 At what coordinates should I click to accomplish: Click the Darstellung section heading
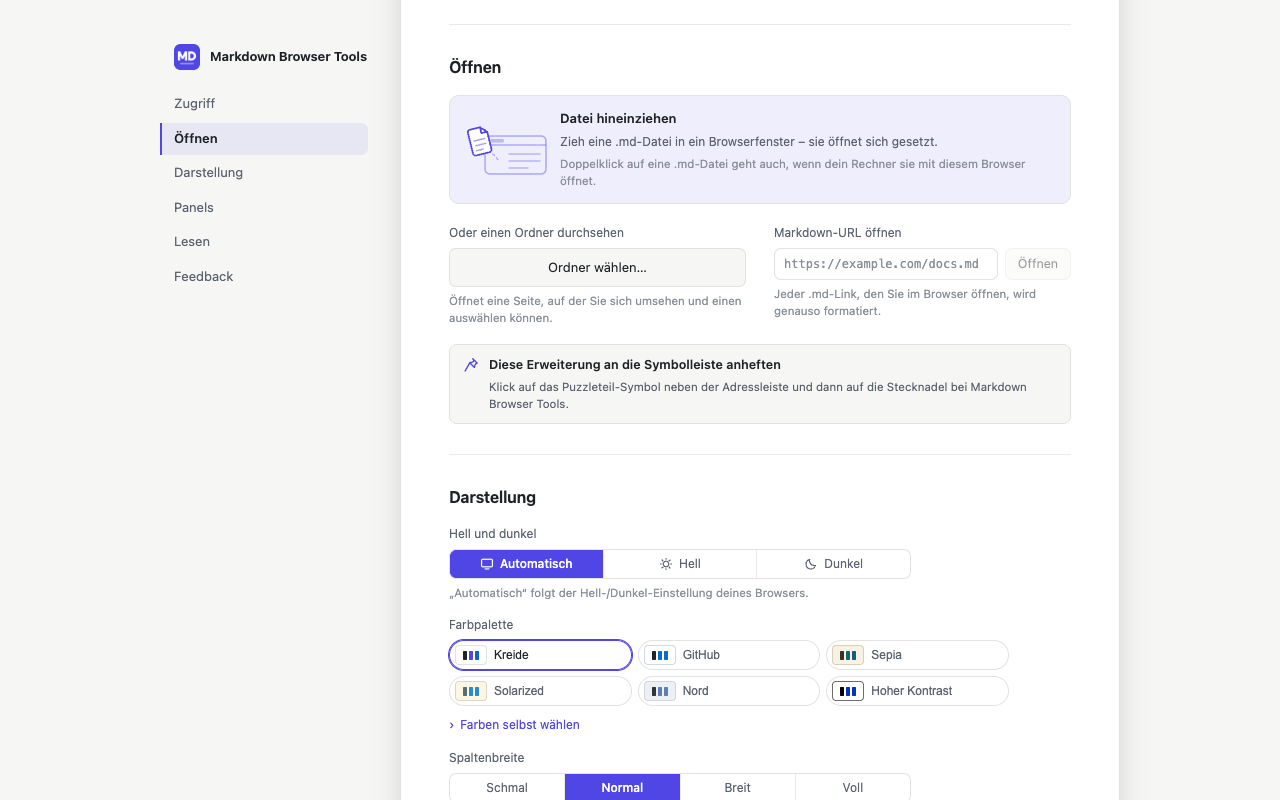tap(492, 498)
